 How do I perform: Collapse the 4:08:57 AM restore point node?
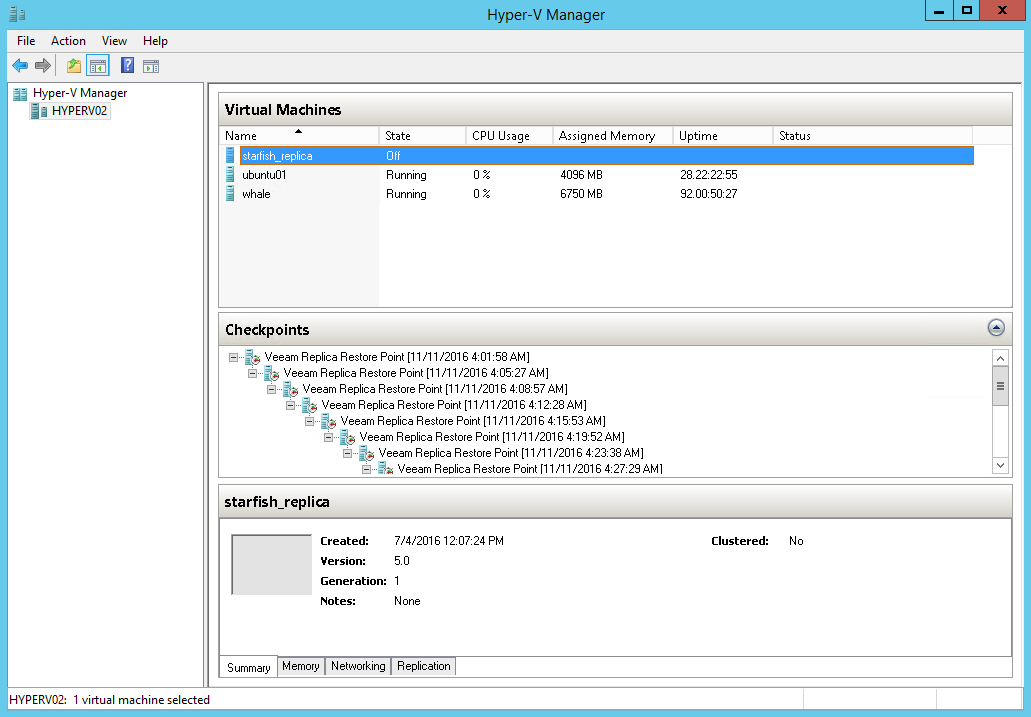(x=272, y=389)
